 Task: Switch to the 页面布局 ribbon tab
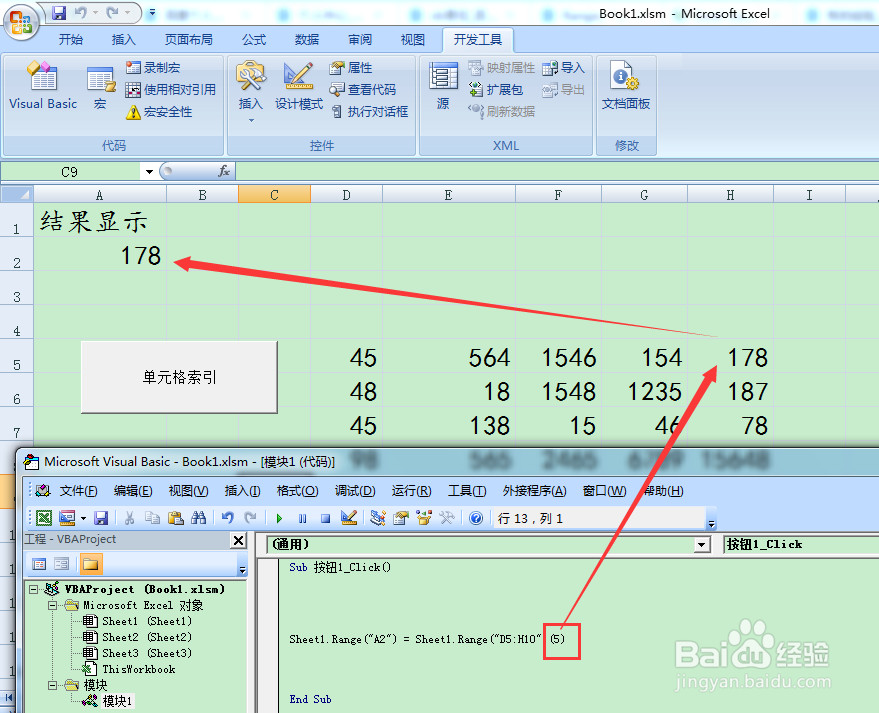(x=188, y=39)
